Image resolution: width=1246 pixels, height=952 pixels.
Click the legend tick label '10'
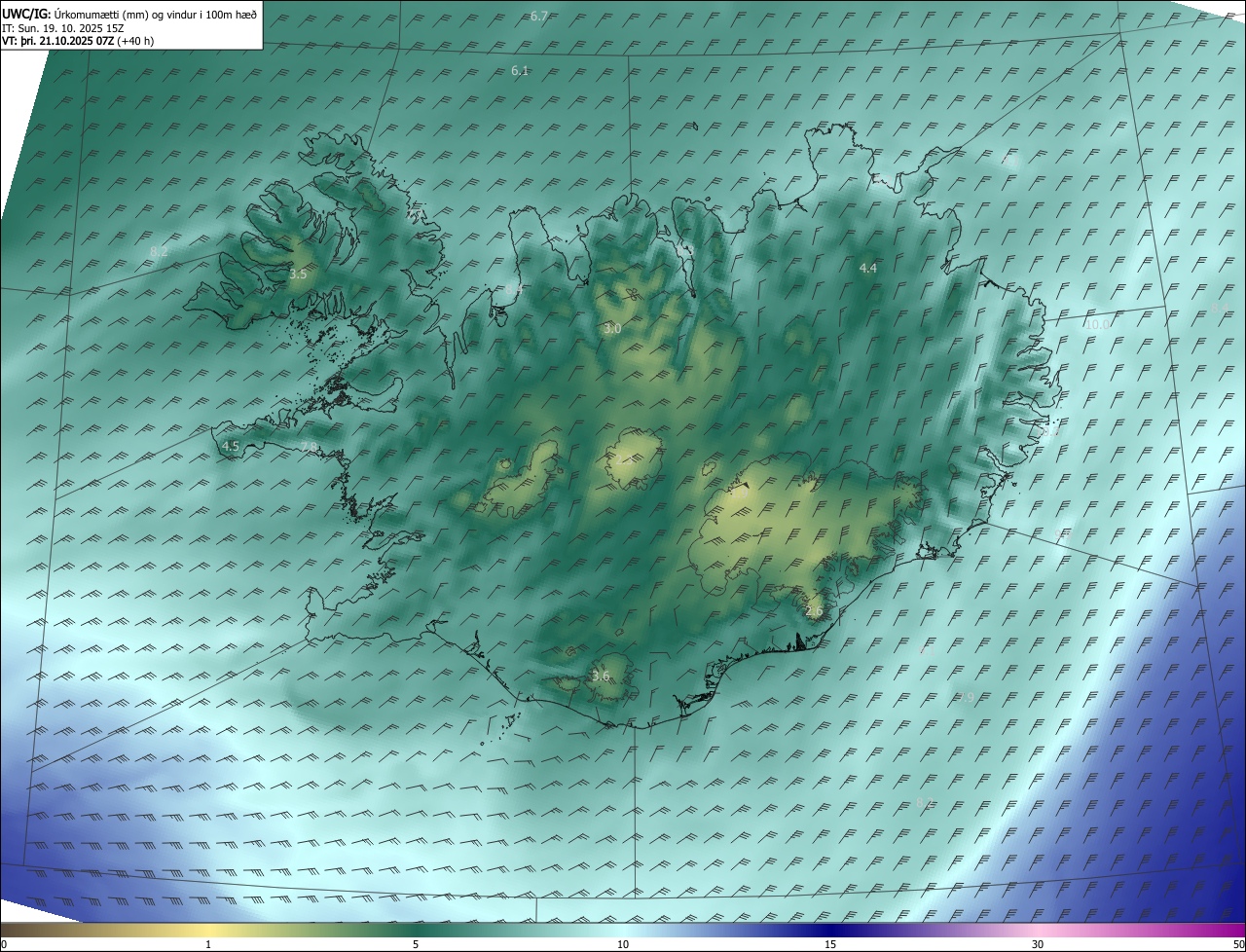click(623, 944)
